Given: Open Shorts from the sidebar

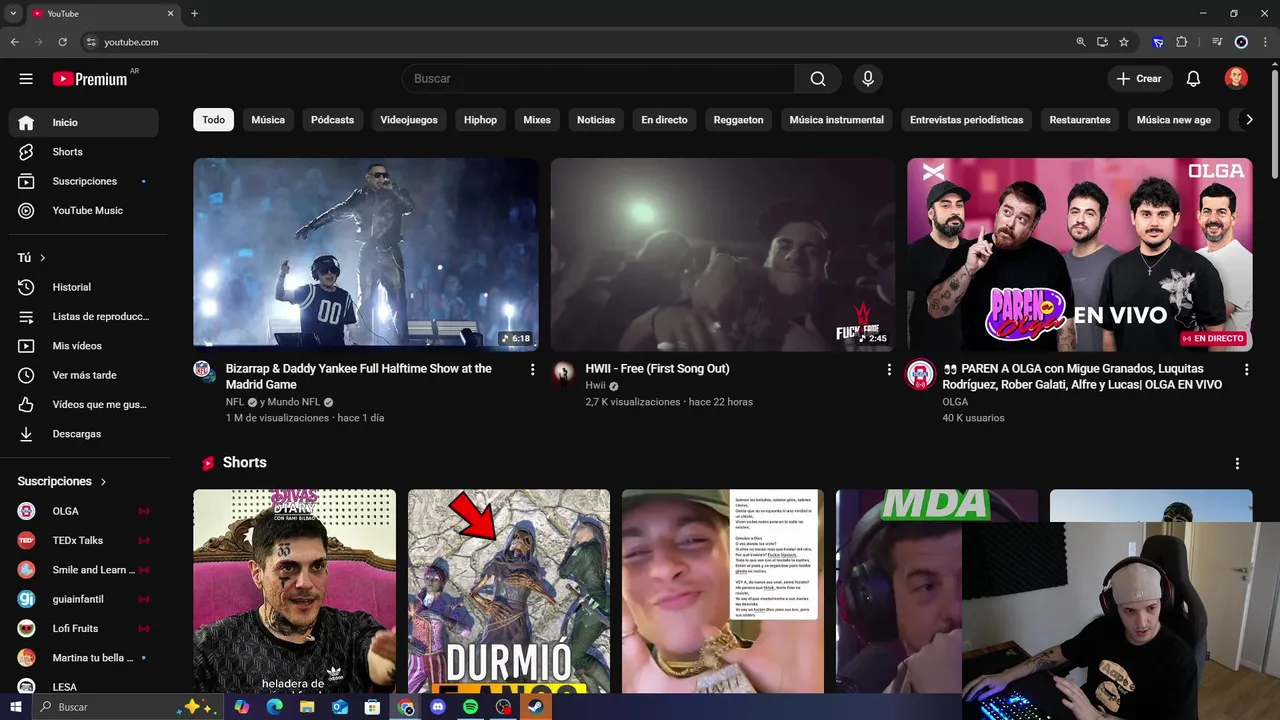Looking at the screenshot, I should click(x=84, y=152).
